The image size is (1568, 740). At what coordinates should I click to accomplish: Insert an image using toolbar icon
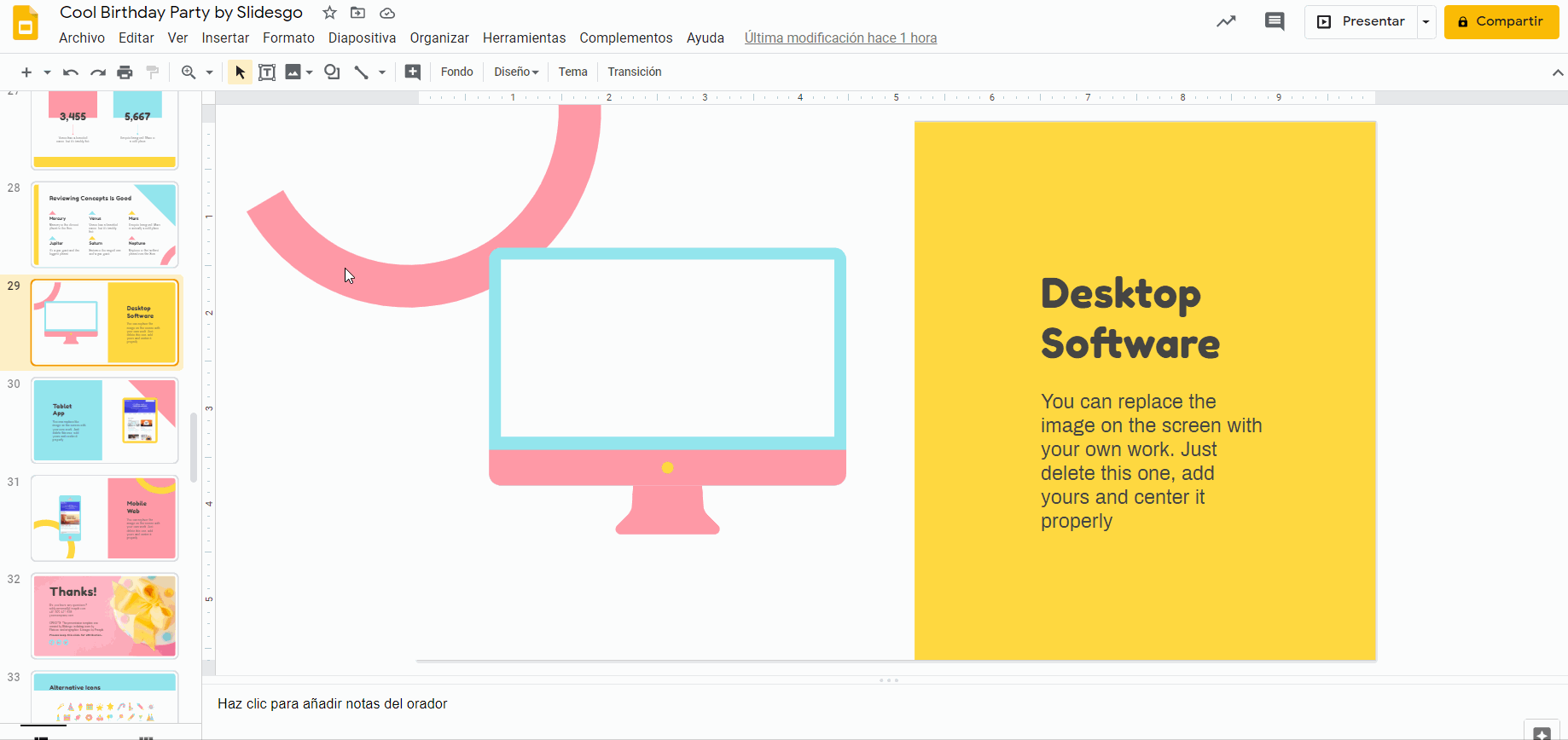coord(293,72)
